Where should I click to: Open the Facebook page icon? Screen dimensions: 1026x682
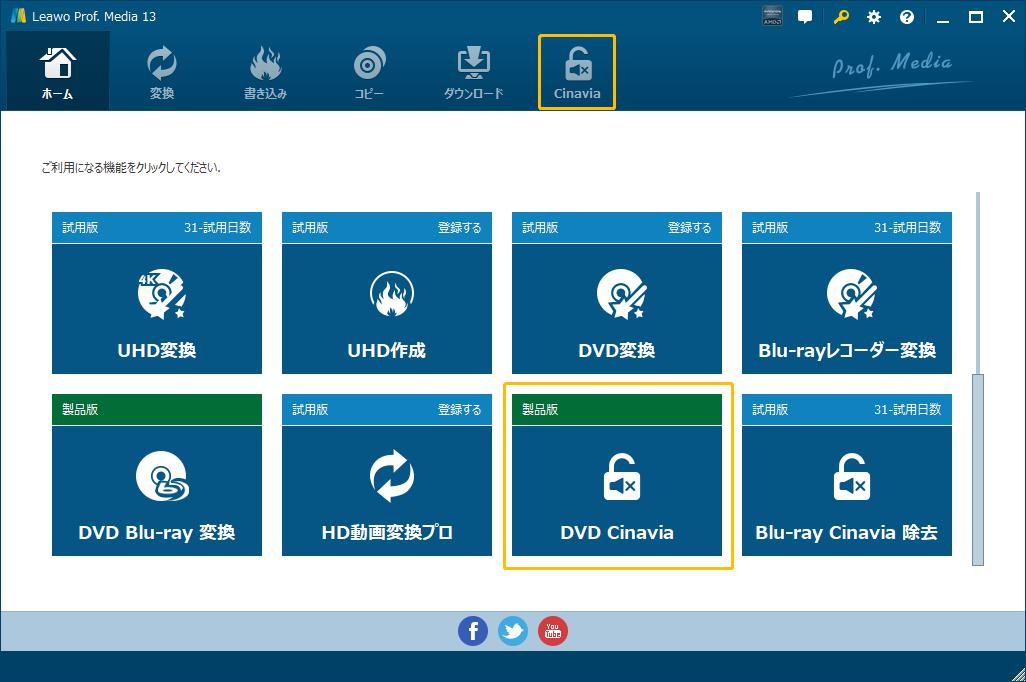(x=472, y=631)
